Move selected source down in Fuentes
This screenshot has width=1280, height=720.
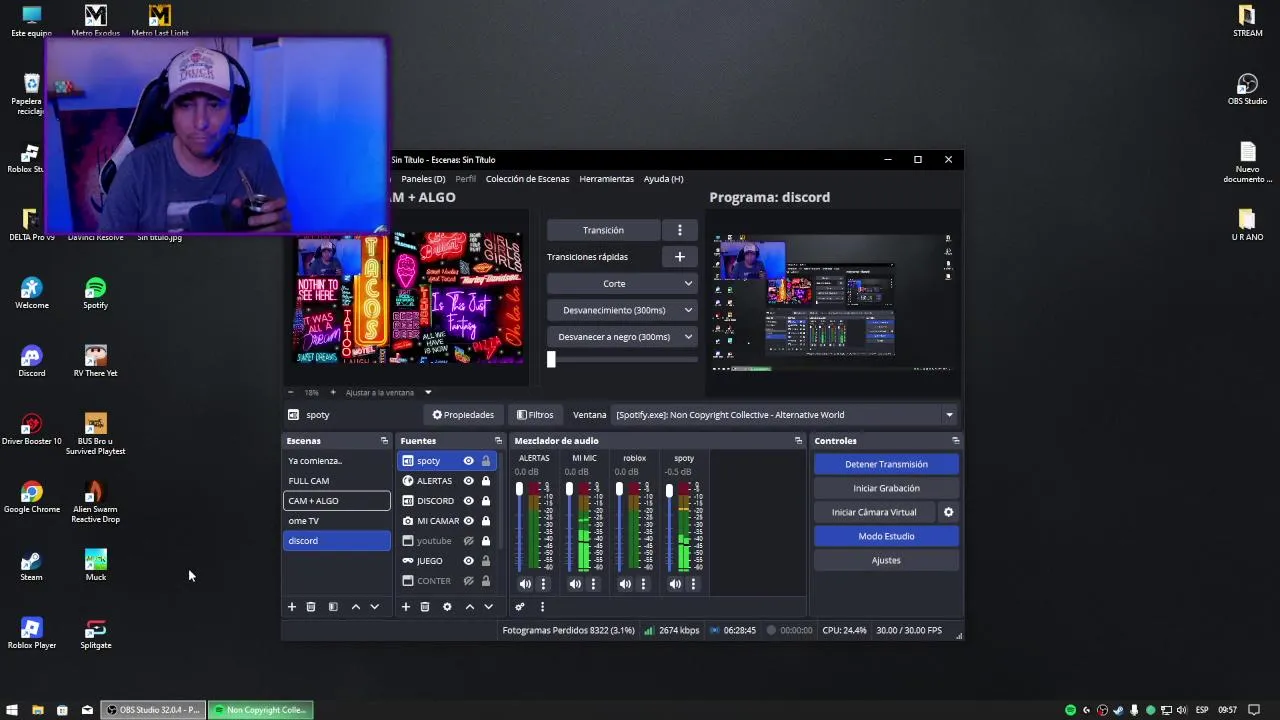pyautogui.click(x=489, y=607)
